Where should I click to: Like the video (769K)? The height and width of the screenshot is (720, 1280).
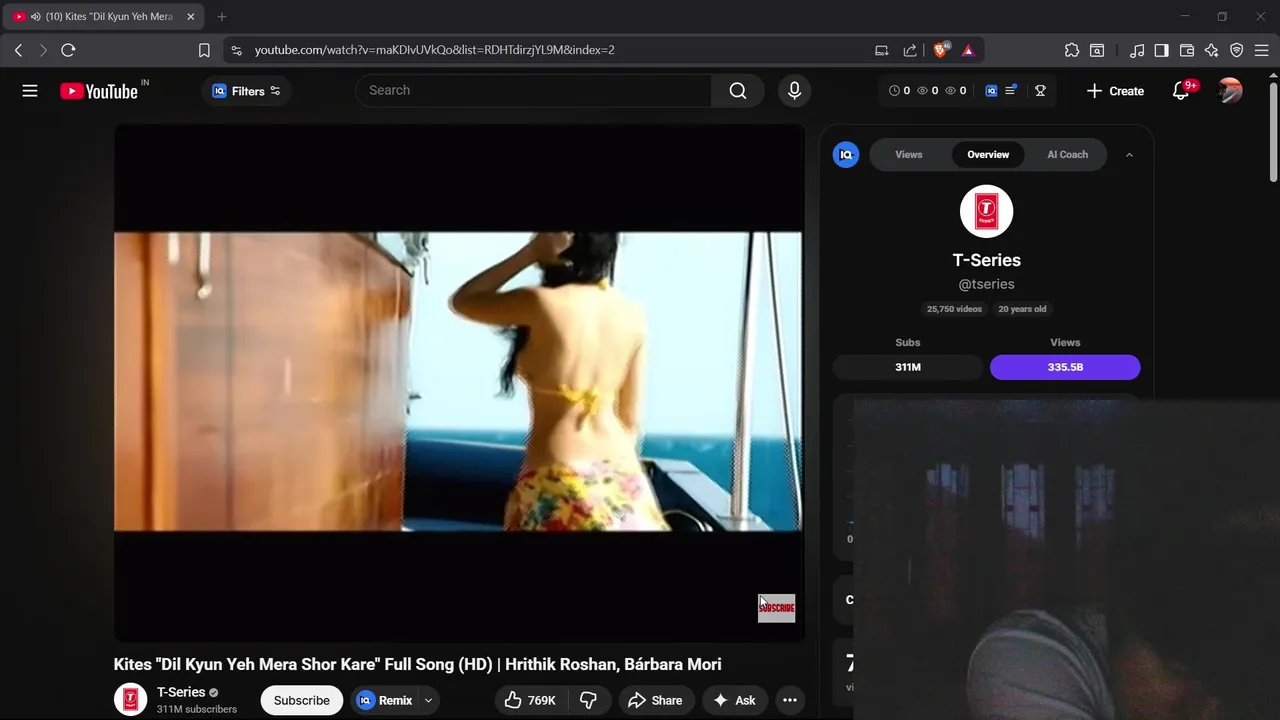[x=531, y=700]
